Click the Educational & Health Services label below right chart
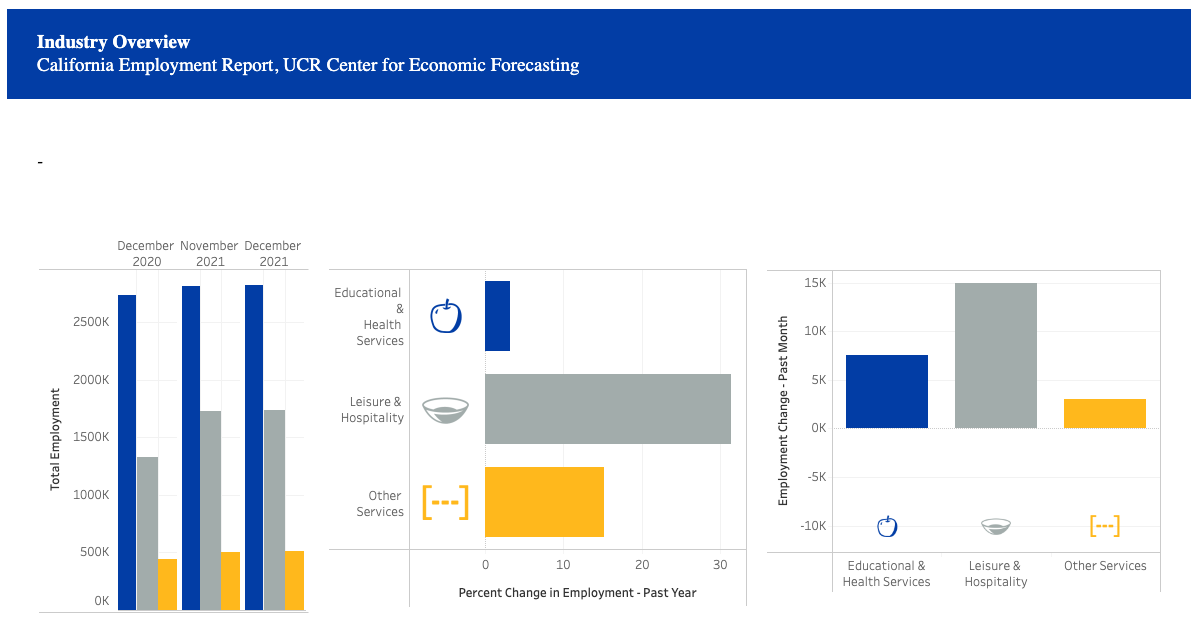This screenshot has width=1198, height=621. coord(887,572)
